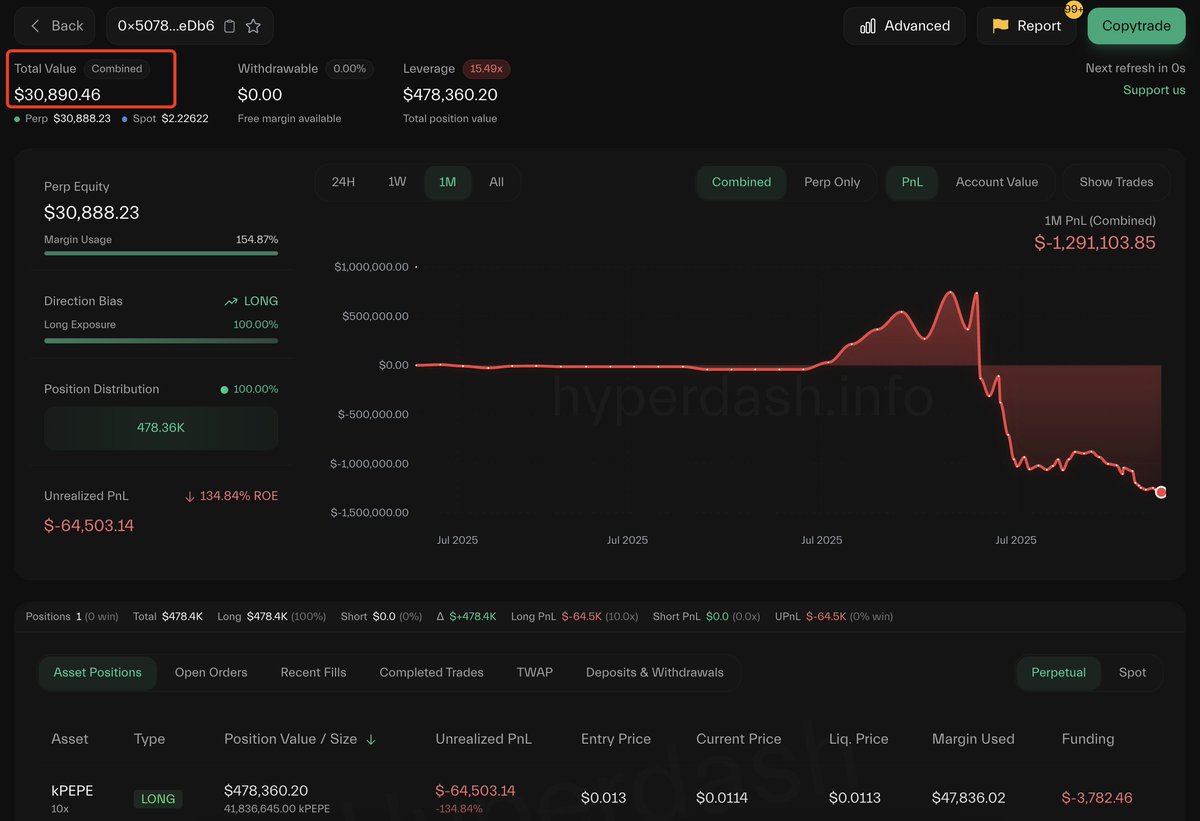
Task: Switch to Perpetual positions
Action: (x=1058, y=672)
